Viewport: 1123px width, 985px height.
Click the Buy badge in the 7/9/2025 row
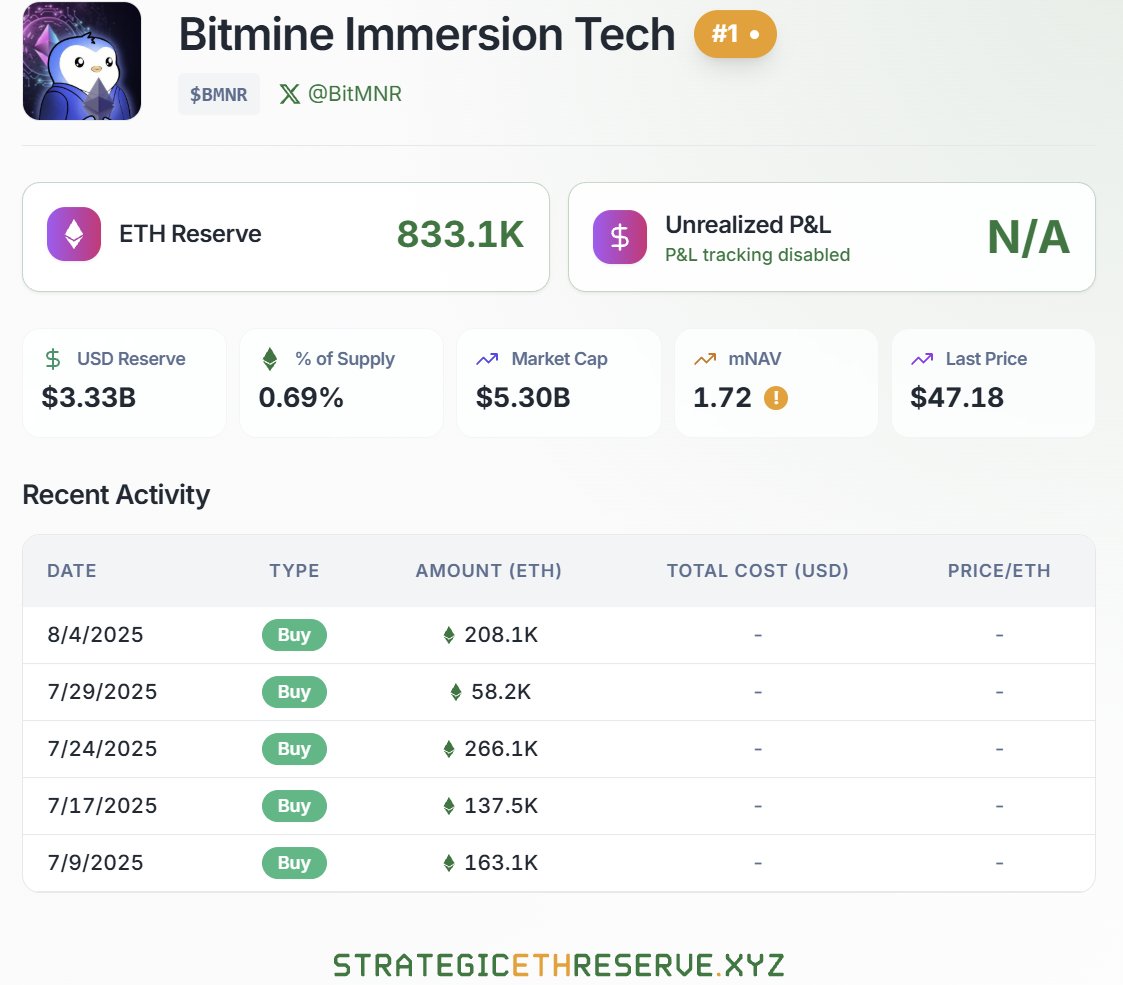[x=294, y=863]
